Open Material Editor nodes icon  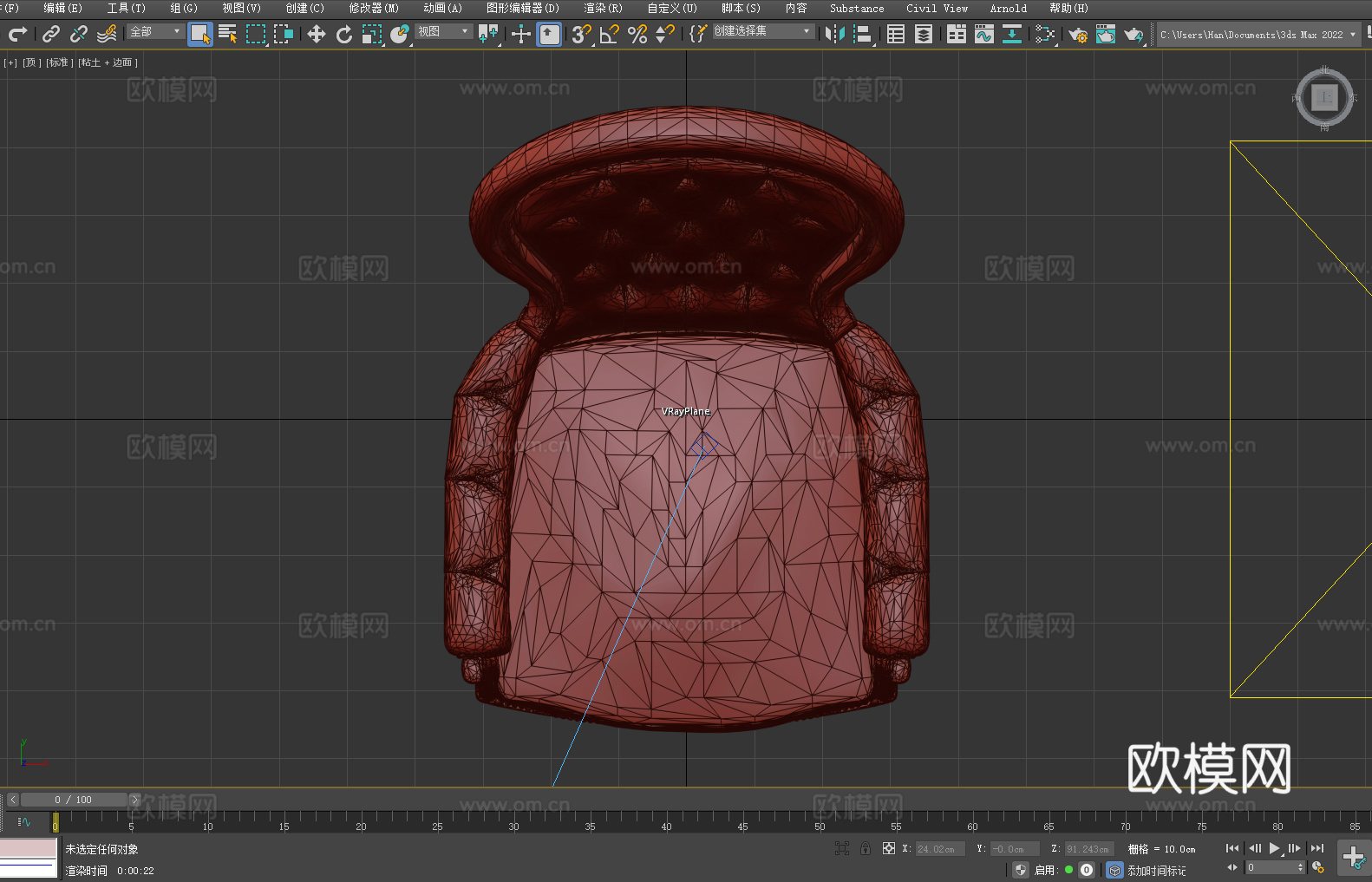coord(1045,34)
